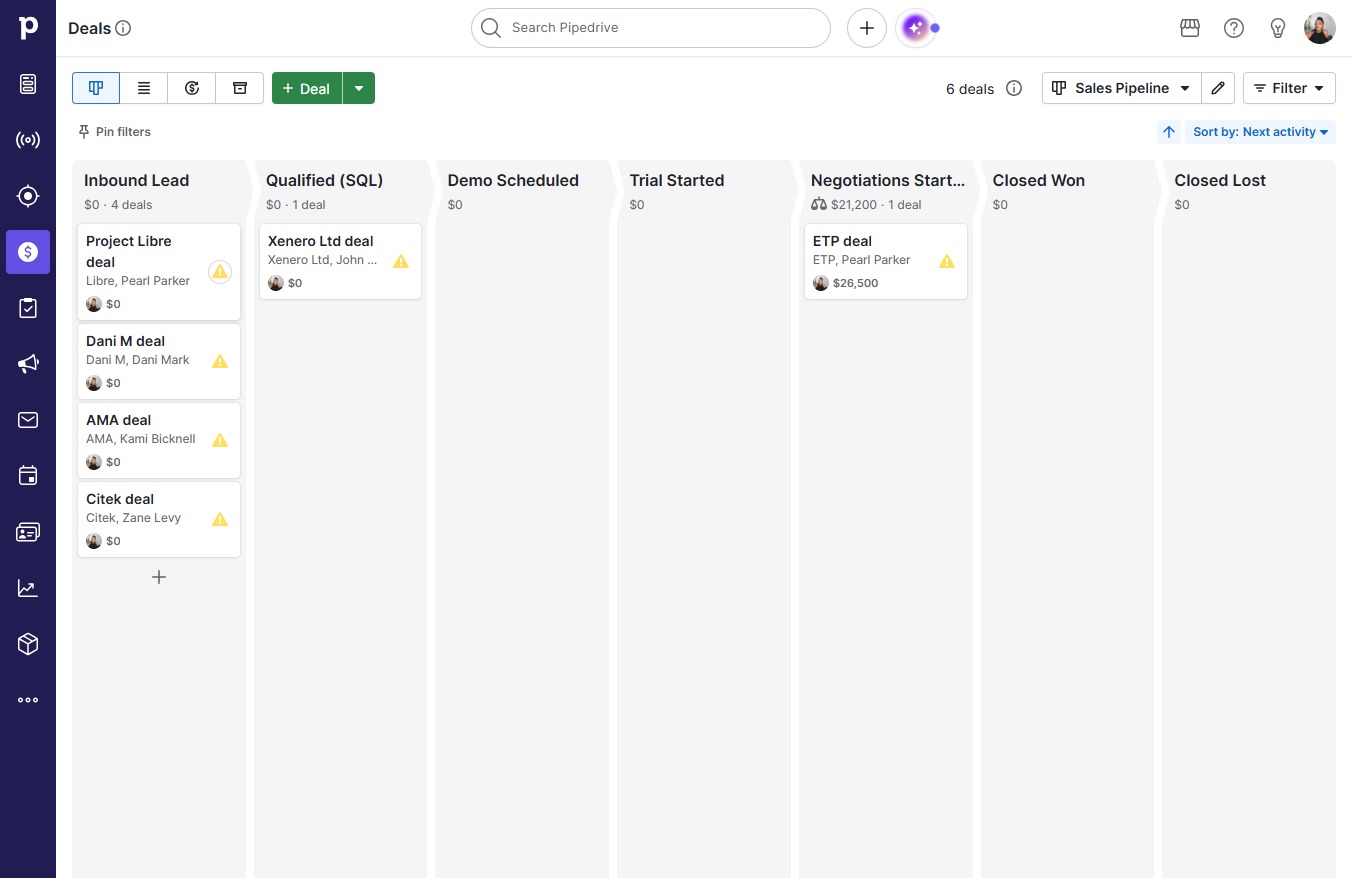Open the Citek deal card
The width and height of the screenshot is (1352, 878).
click(159, 519)
